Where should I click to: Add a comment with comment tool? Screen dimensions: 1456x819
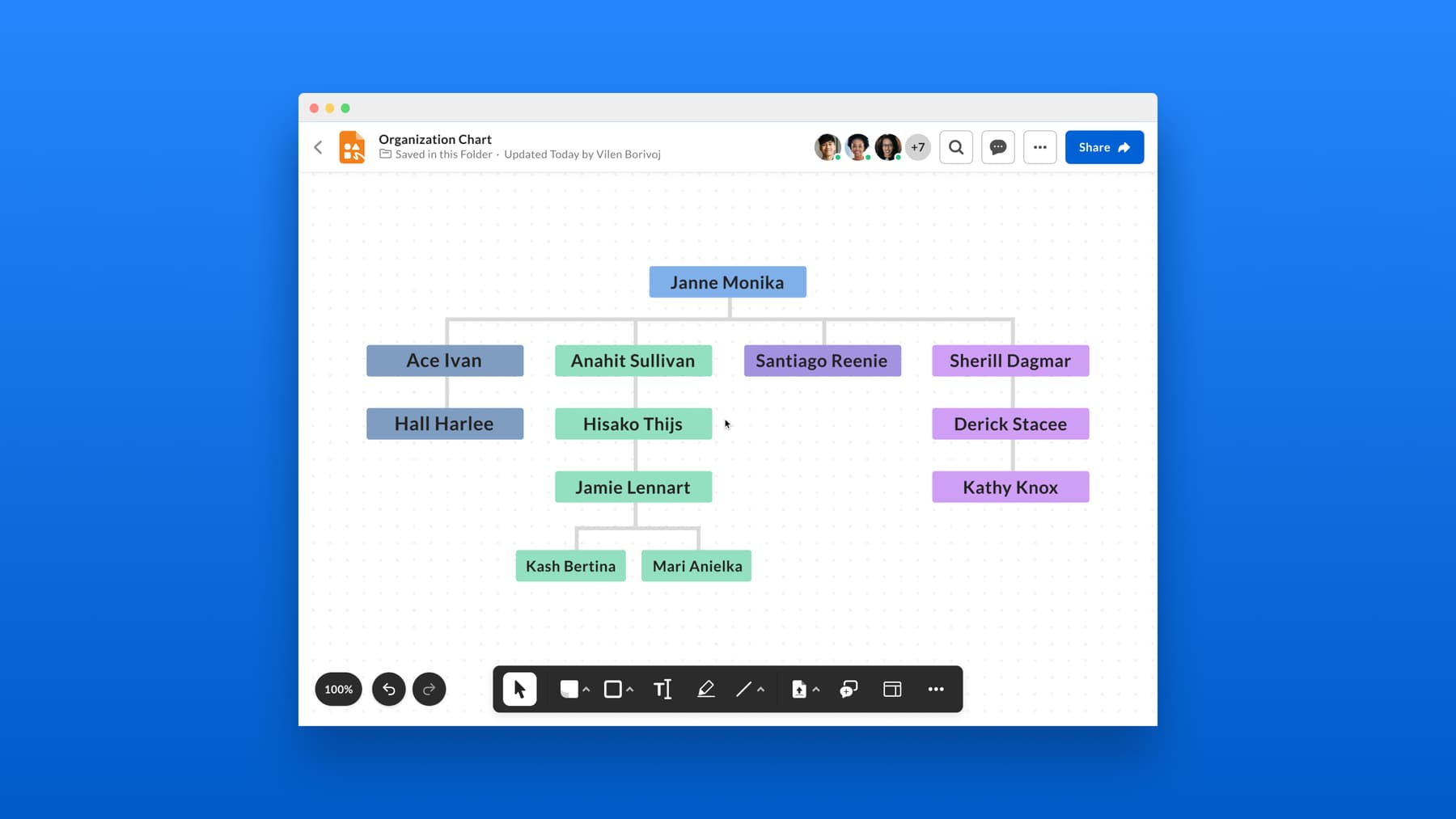(848, 689)
